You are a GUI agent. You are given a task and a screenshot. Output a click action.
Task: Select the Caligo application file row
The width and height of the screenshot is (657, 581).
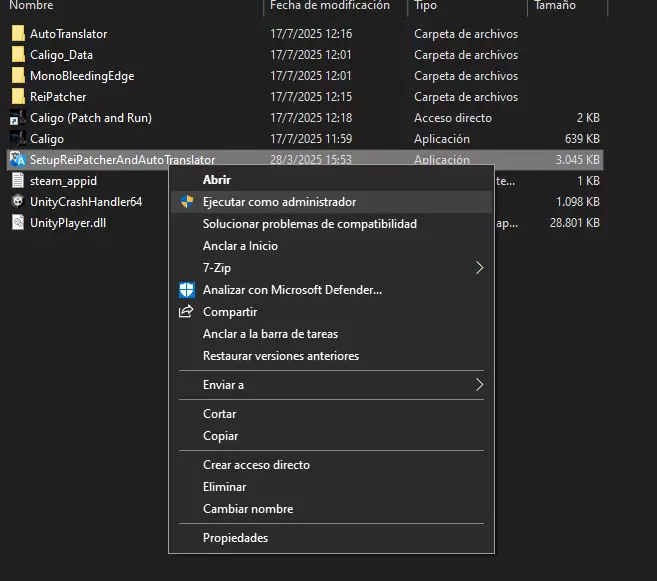pyautogui.click(x=47, y=139)
